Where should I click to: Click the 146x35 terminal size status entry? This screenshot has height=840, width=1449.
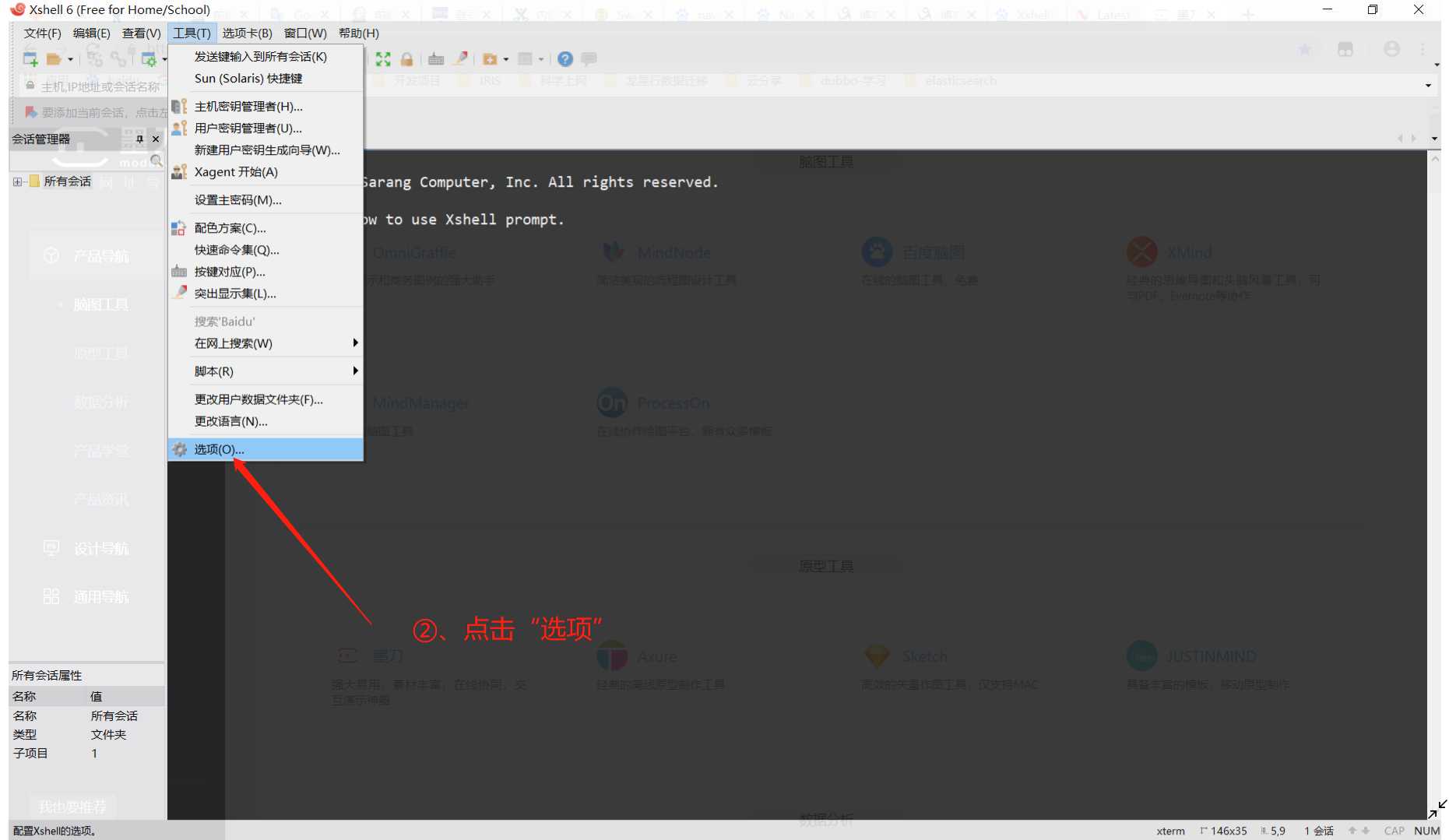click(x=1223, y=831)
